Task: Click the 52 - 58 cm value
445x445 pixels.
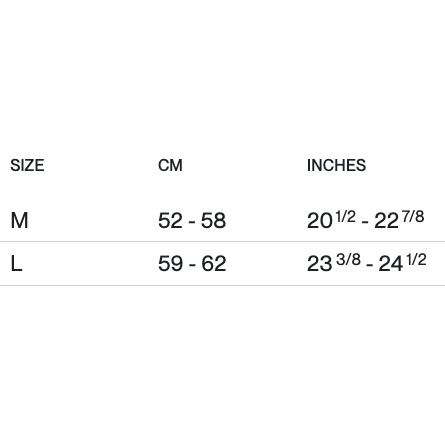Action: [x=192, y=220]
